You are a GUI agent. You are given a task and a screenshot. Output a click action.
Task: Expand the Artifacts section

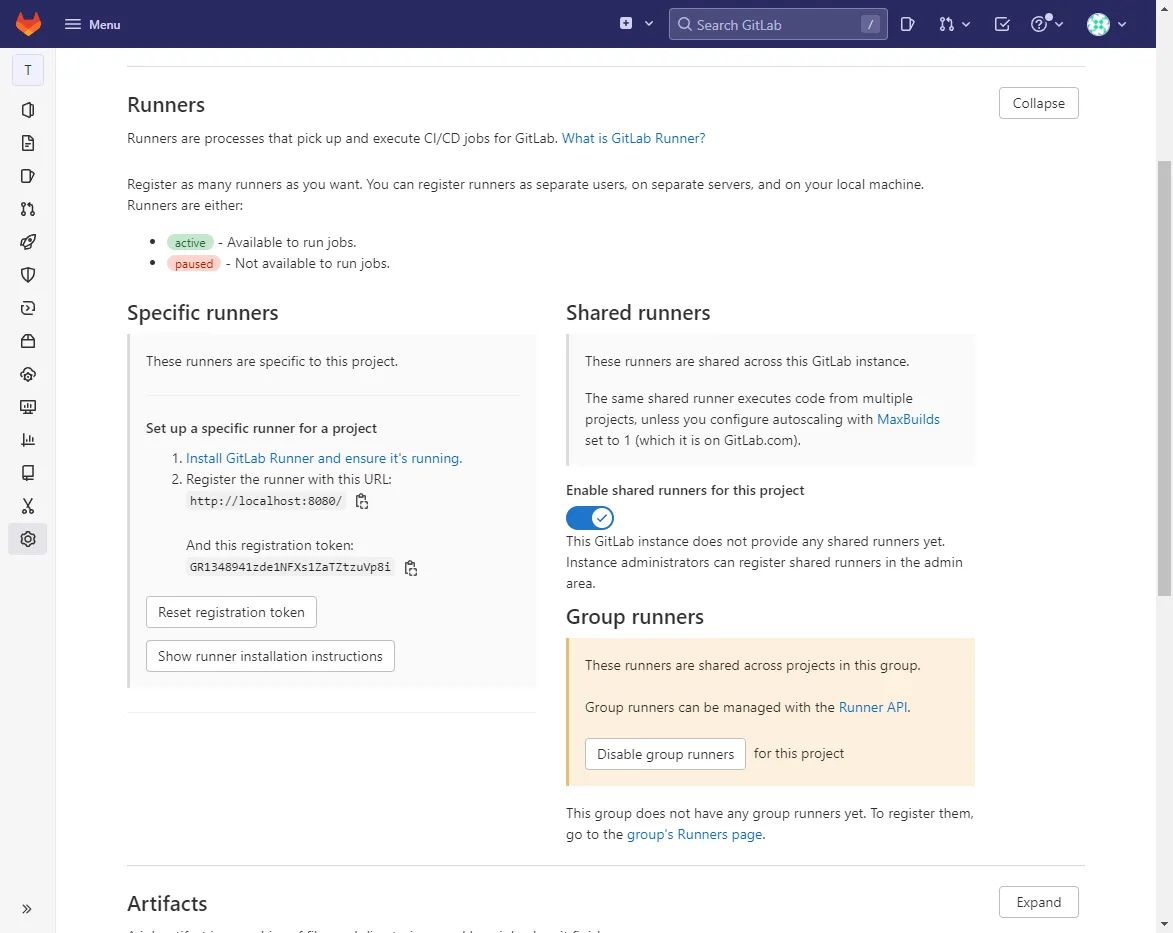pos(1038,902)
